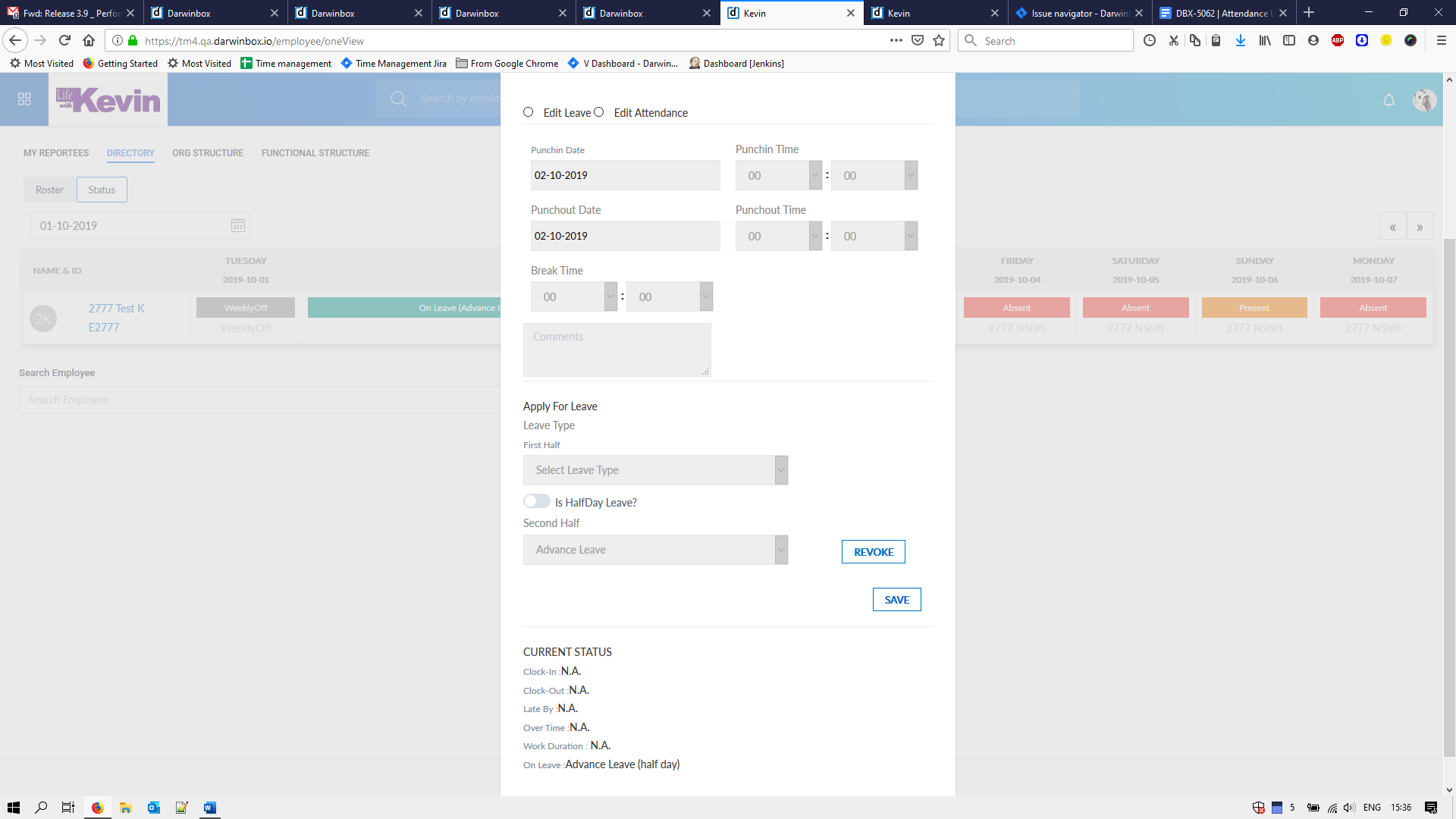Open Firefox hamburger menu
Image resolution: width=1456 pixels, height=819 pixels.
pos(1441,41)
